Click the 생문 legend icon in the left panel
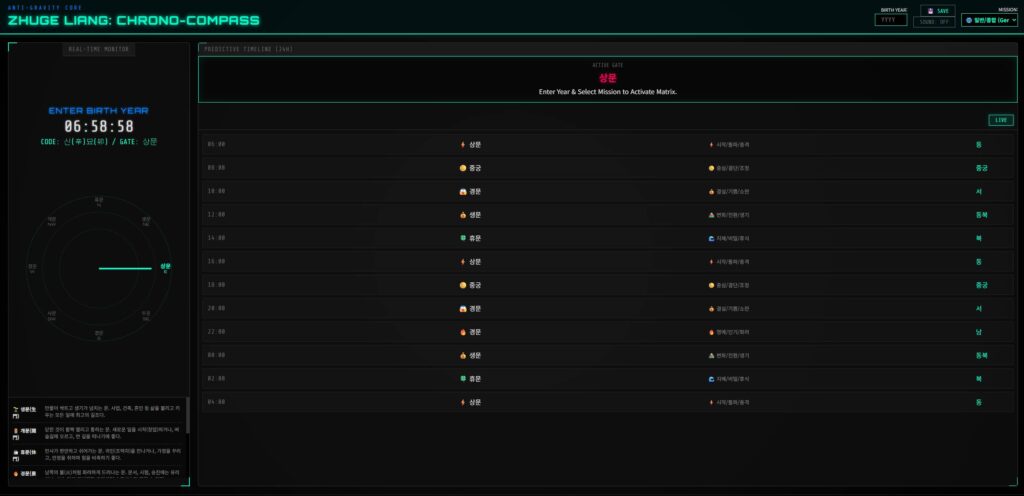Image resolution: width=1024 pixels, height=496 pixels. (16, 411)
